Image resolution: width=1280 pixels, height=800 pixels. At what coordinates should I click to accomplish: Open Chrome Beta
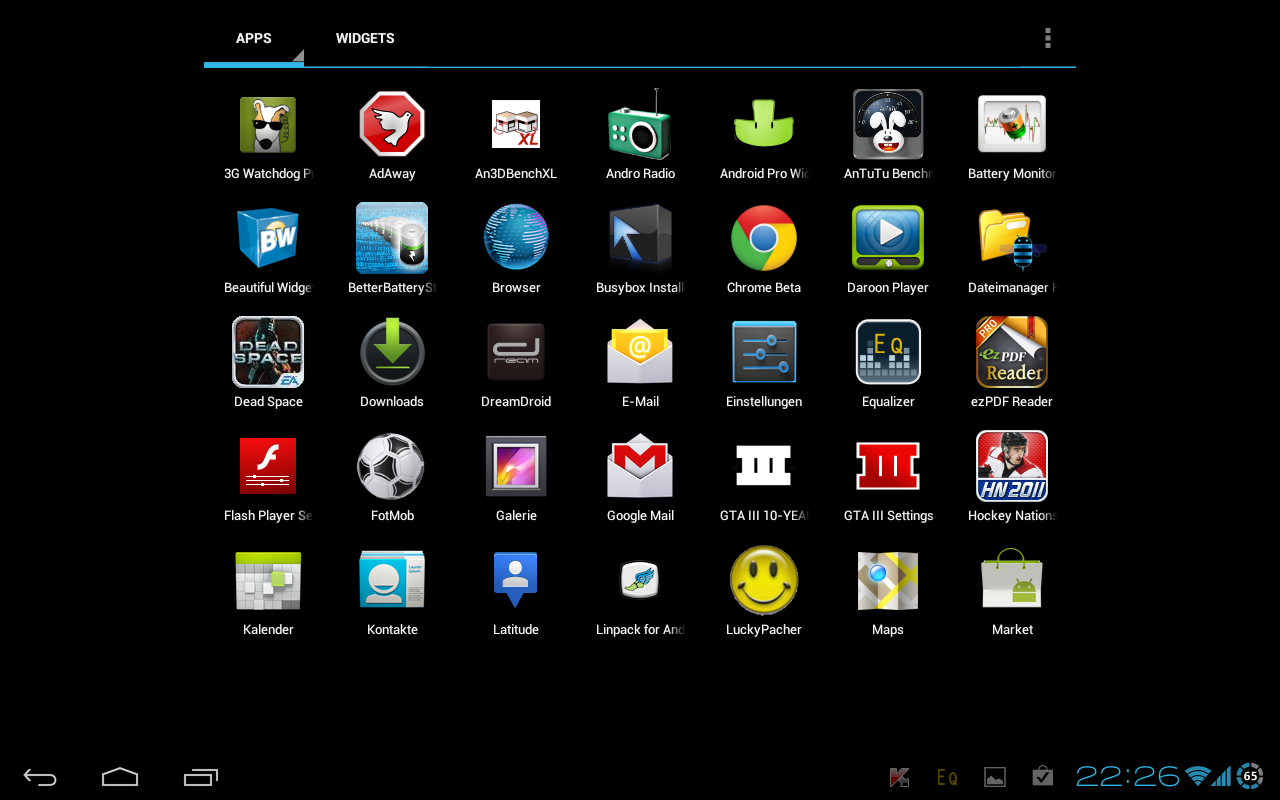click(x=764, y=239)
